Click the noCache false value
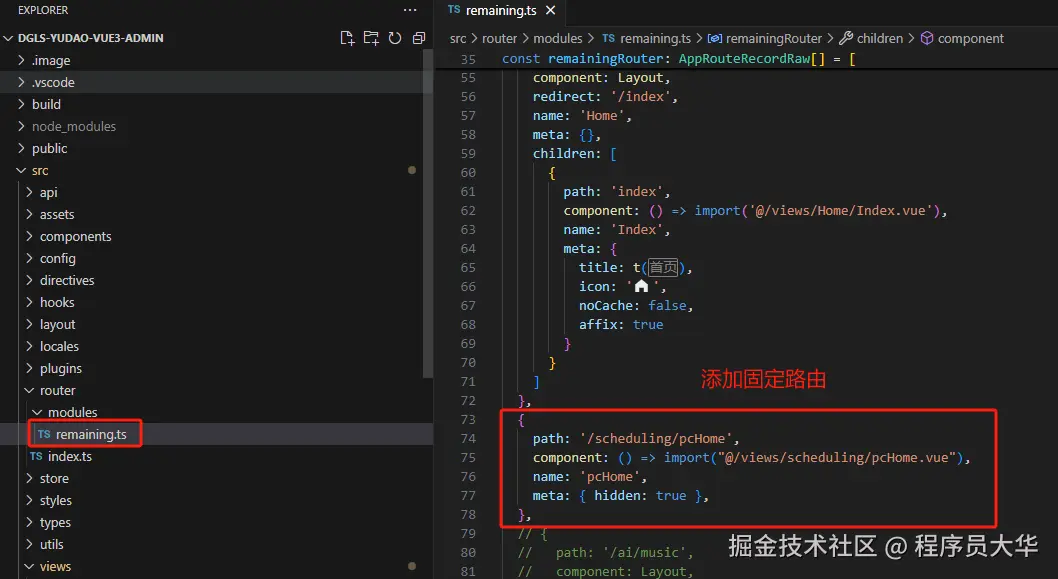Viewport: 1058px width, 579px height. (667, 306)
